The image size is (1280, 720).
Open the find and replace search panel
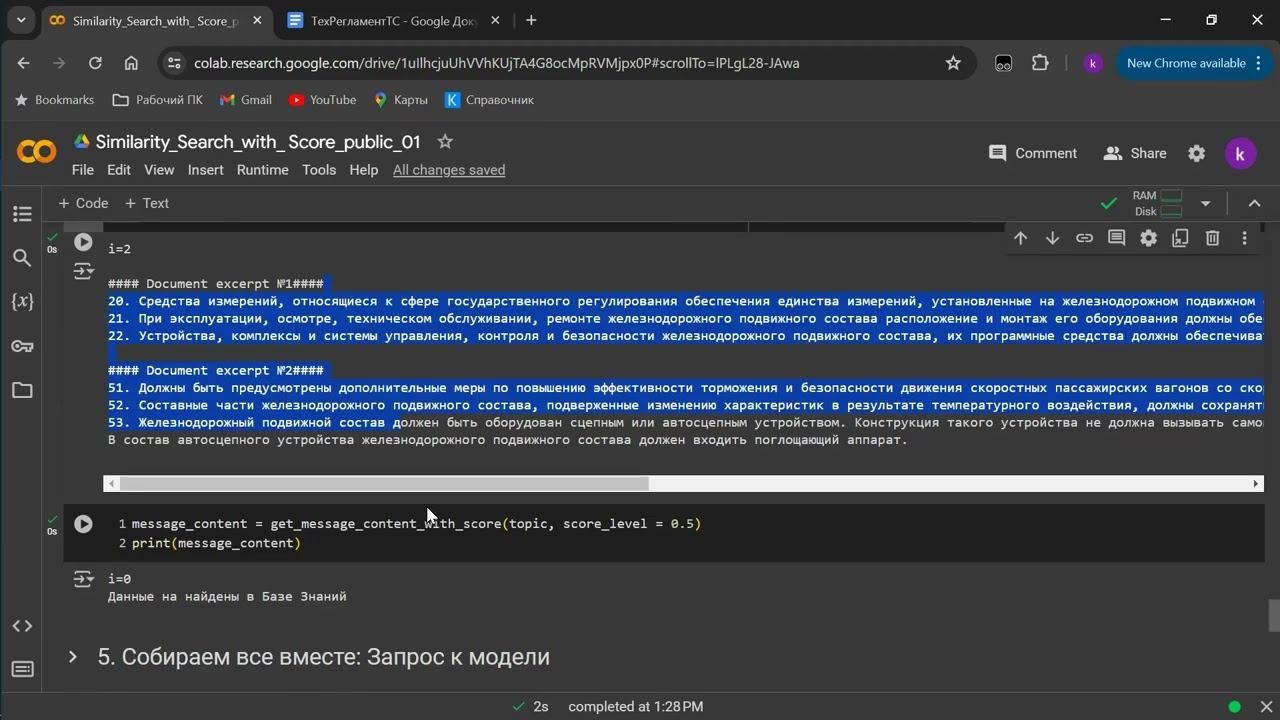pos(22,258)
